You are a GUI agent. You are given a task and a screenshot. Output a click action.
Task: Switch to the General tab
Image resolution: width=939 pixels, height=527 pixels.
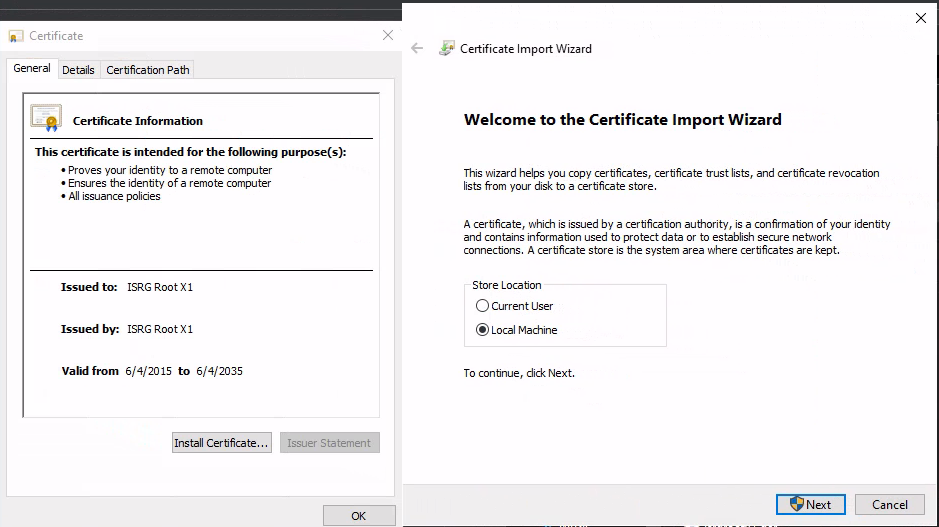click(32, 69)
